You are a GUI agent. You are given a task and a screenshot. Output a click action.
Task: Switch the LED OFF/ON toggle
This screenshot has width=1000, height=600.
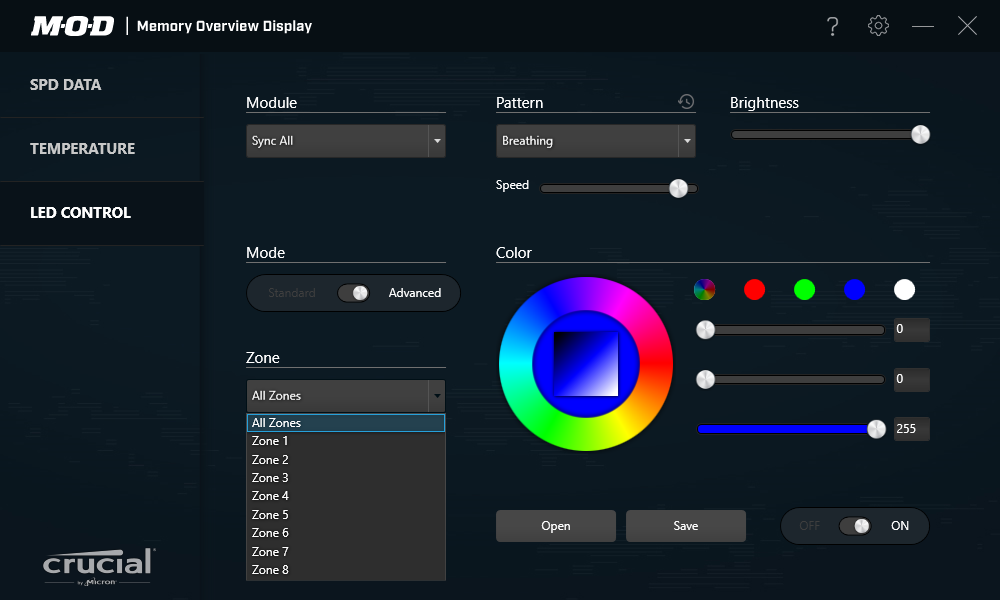pyautogui.click(x=855, y=526)
